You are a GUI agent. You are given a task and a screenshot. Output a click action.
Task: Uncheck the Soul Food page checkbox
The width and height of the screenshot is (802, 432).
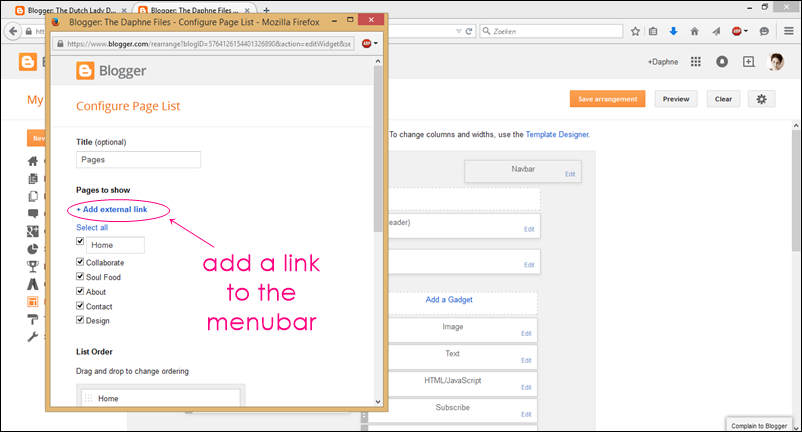(80, 276)
